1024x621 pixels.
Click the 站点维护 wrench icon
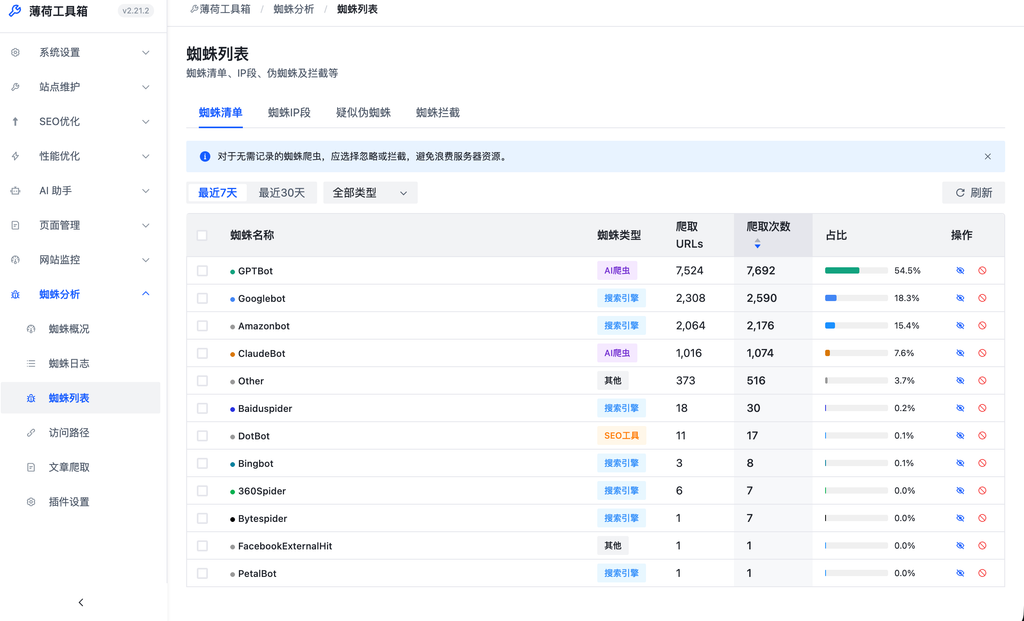coord(15,87)
